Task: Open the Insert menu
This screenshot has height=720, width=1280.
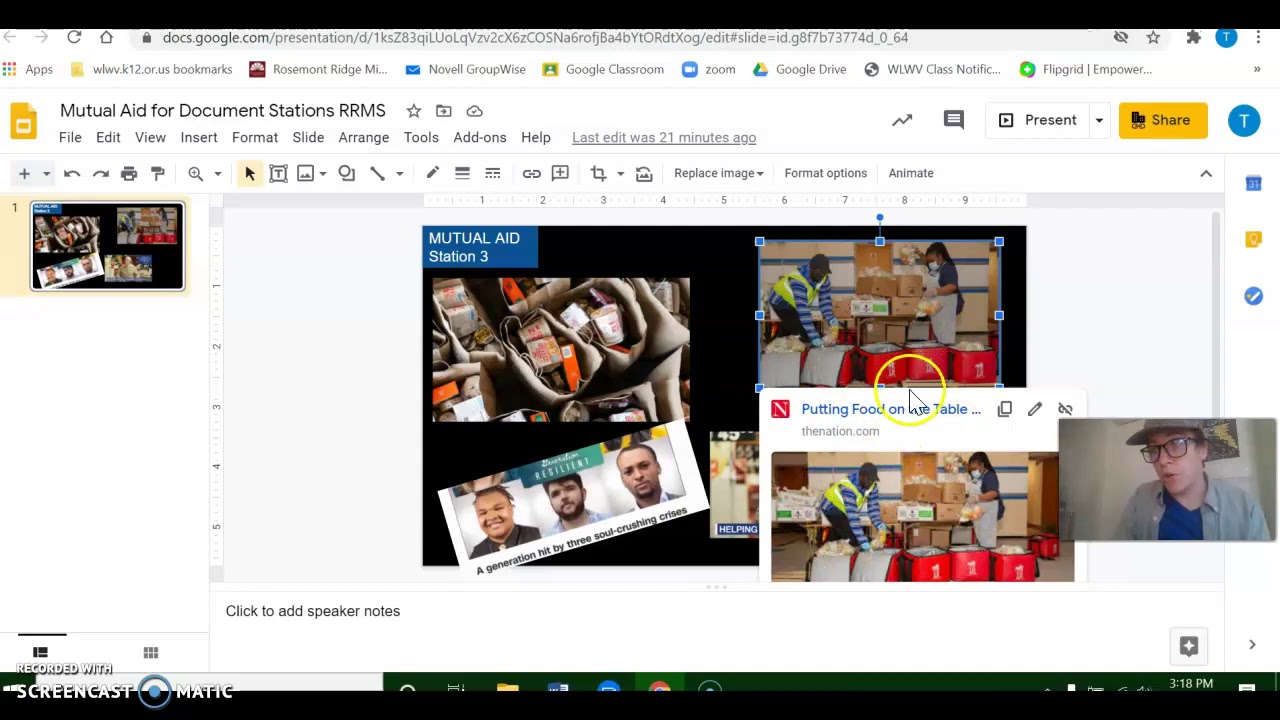Action: 199,137
